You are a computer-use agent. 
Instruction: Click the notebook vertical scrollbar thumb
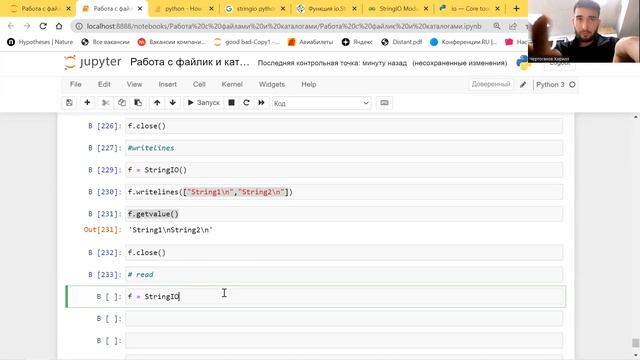[636, 342]
